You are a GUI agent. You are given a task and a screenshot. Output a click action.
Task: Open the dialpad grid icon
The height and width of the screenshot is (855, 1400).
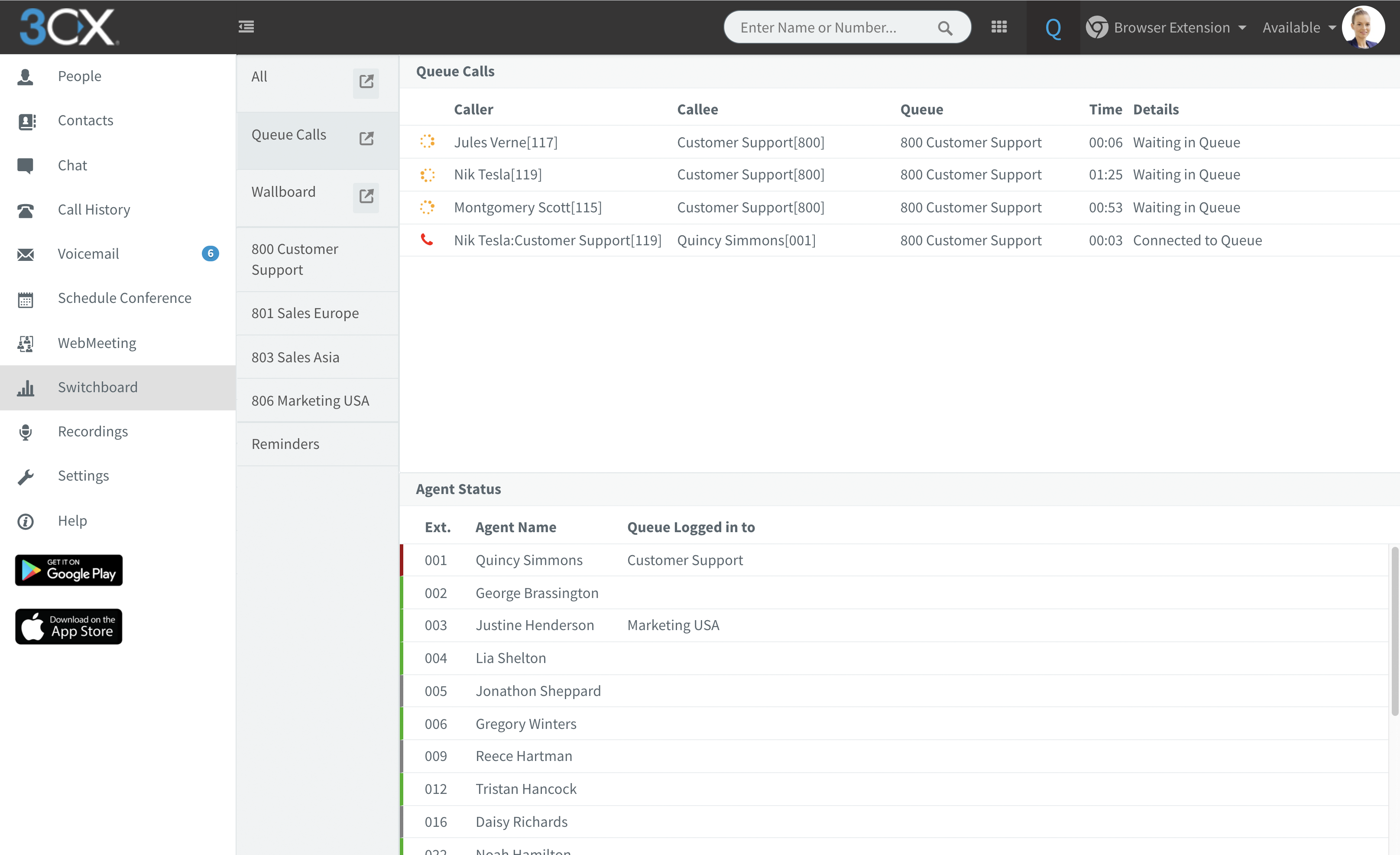click(999, 27)
